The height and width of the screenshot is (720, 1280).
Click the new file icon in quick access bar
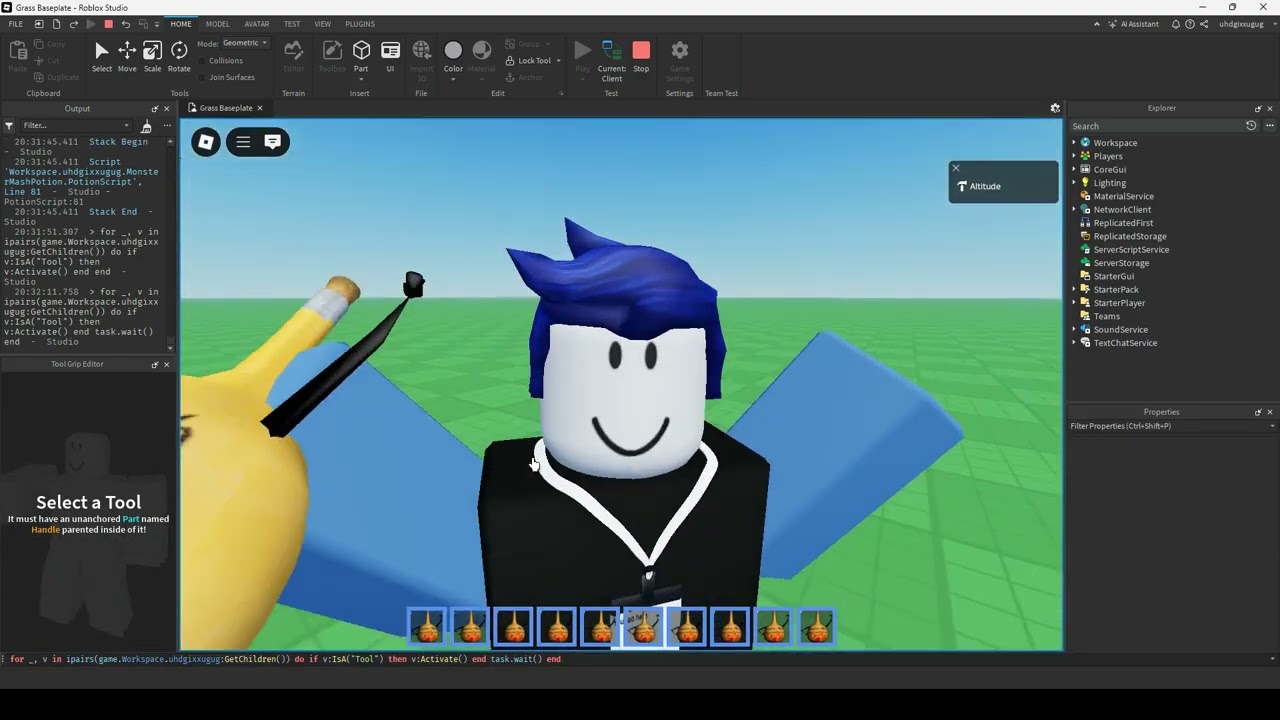pos(56,24)
